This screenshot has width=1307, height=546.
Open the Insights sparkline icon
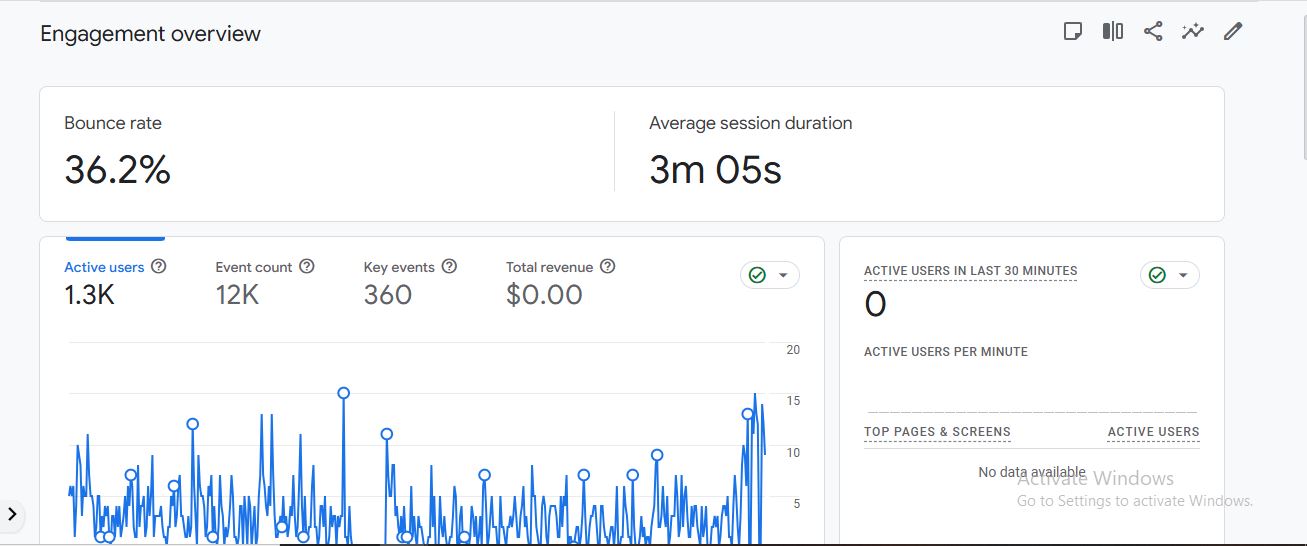[x=1192, y=32]
